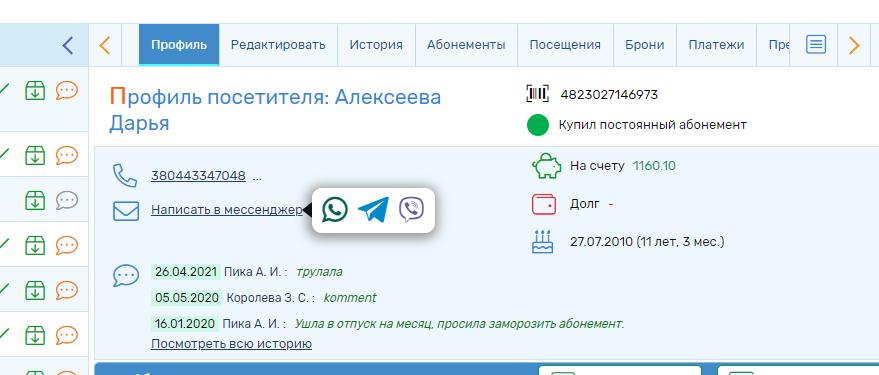
Task: Switch to the Брони tab
Action: point(645,45)
